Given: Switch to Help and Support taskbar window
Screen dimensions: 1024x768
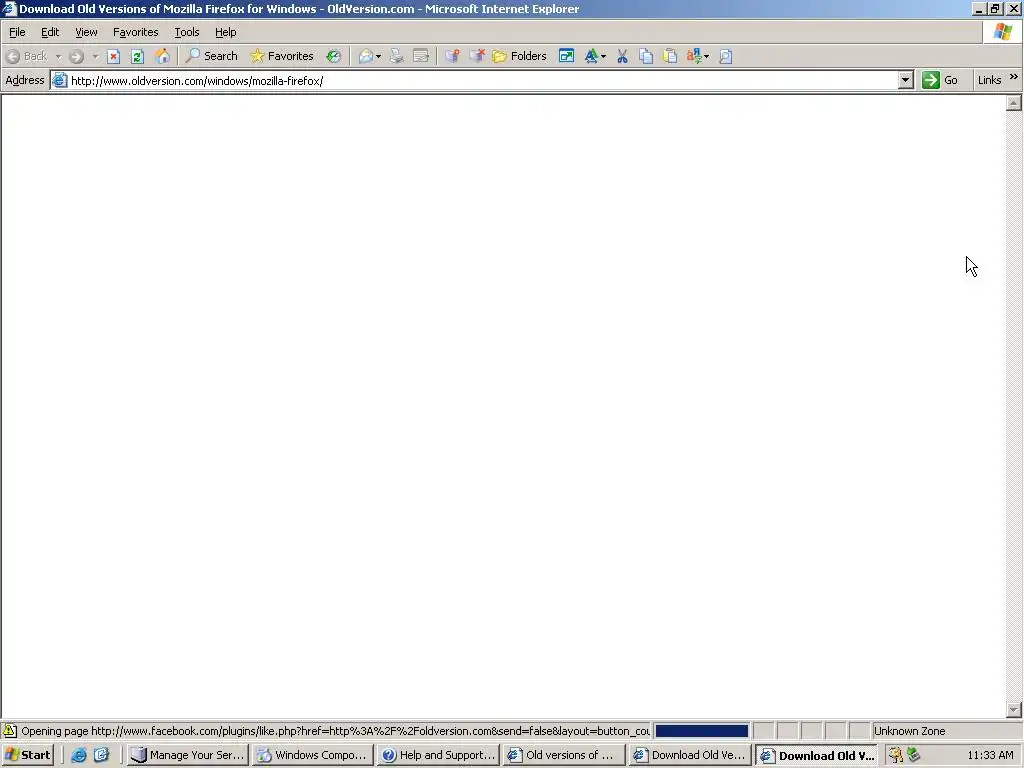Looking at the screenshot, I should pos(438,755).
